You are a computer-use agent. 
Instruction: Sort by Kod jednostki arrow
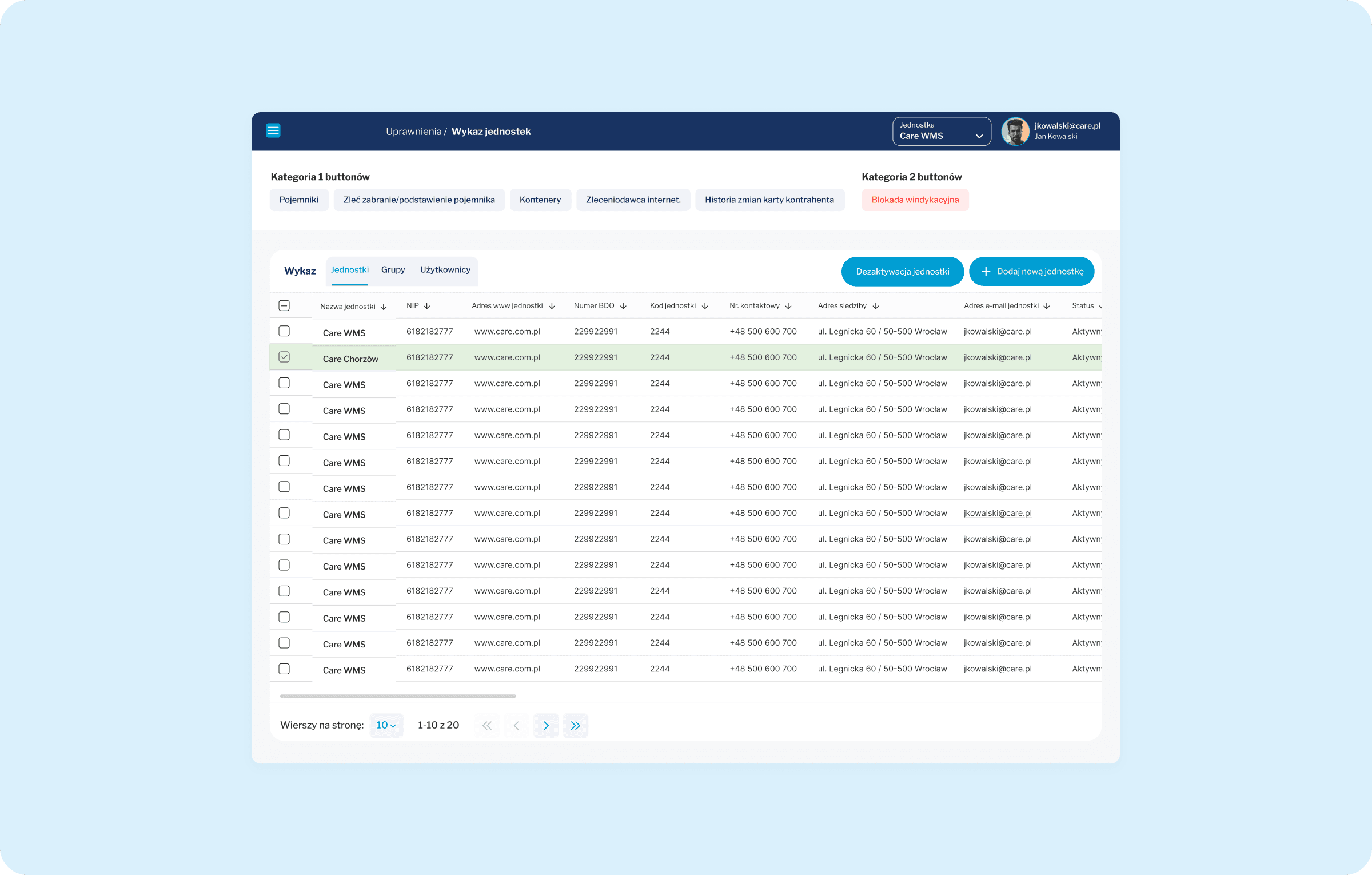point(705,306)
